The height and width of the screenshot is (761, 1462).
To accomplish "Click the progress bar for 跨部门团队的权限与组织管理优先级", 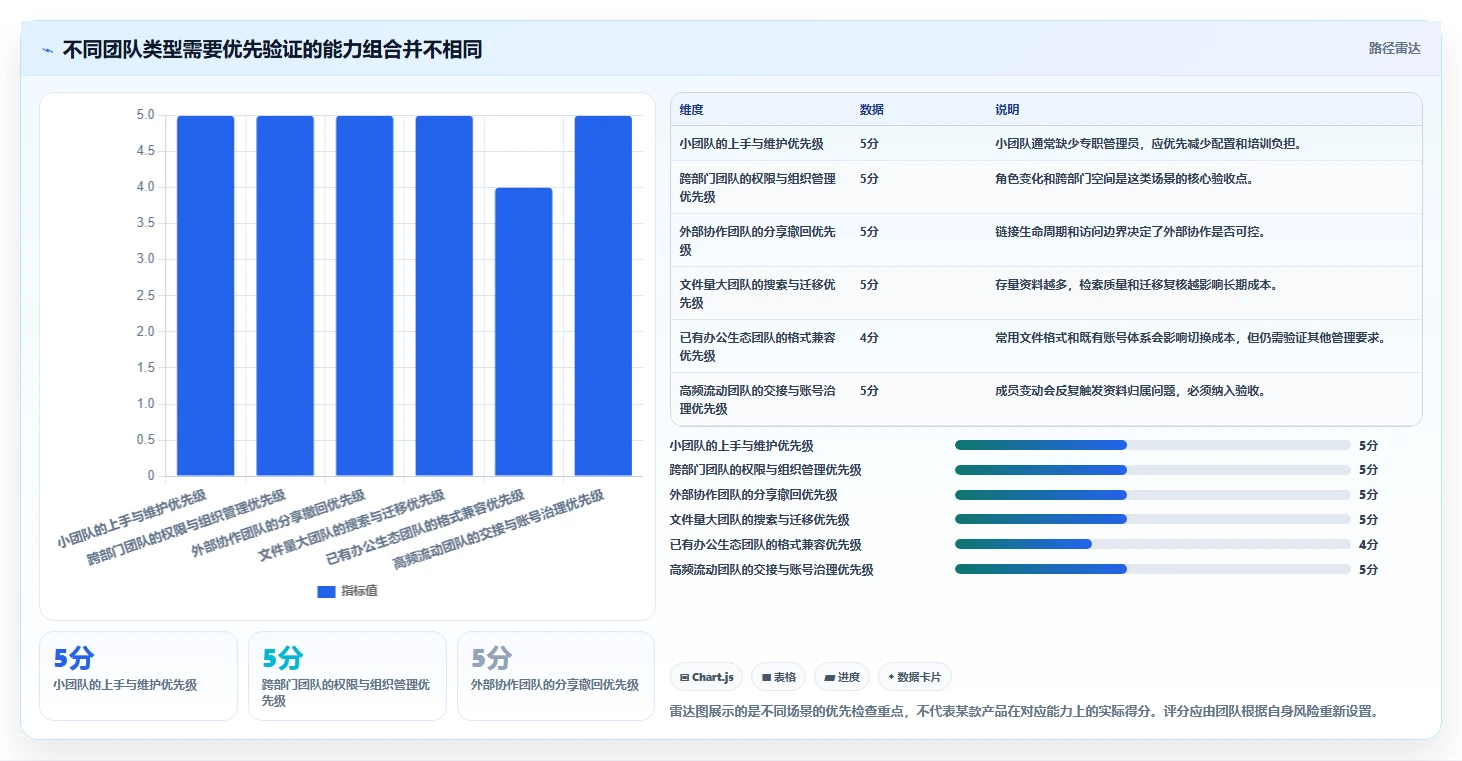I will click(x=1152, y=470).
